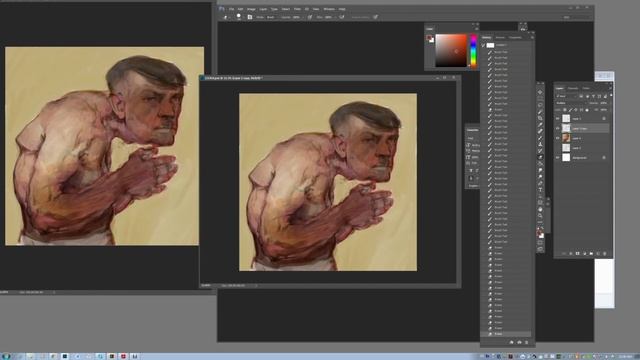The image size is (640, 360).
Task: Select the Horizontal Type tool
Action: click(540, 189)
